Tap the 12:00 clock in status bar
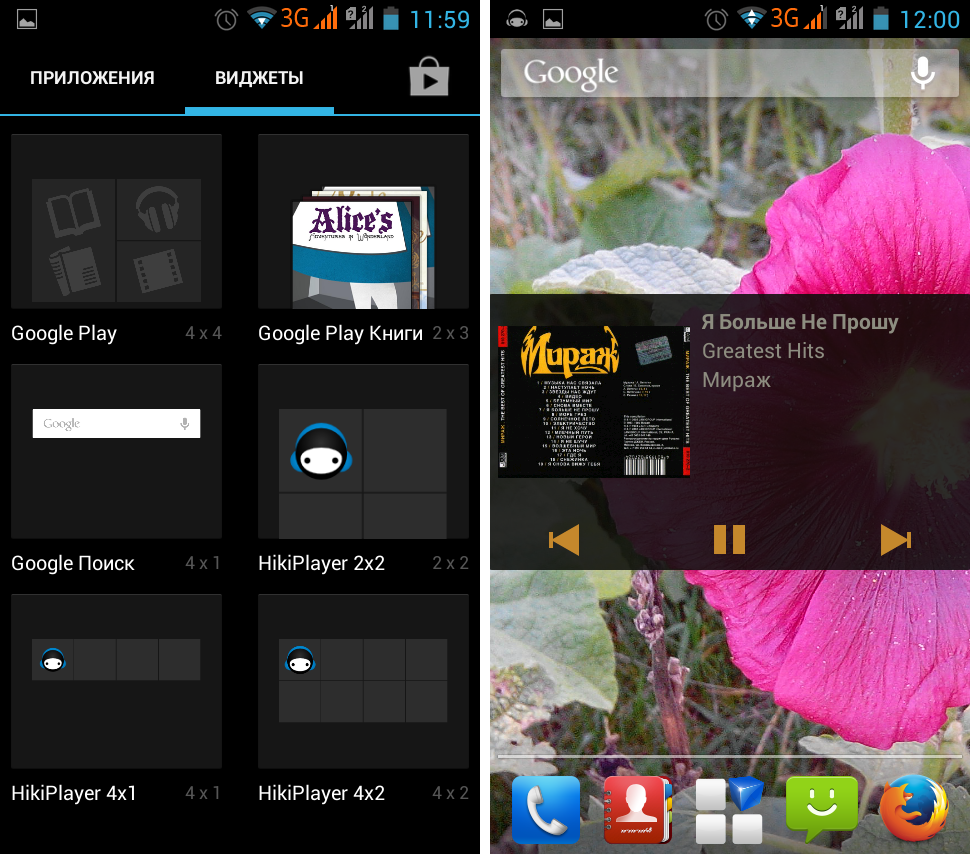 [x=929, y=20]
